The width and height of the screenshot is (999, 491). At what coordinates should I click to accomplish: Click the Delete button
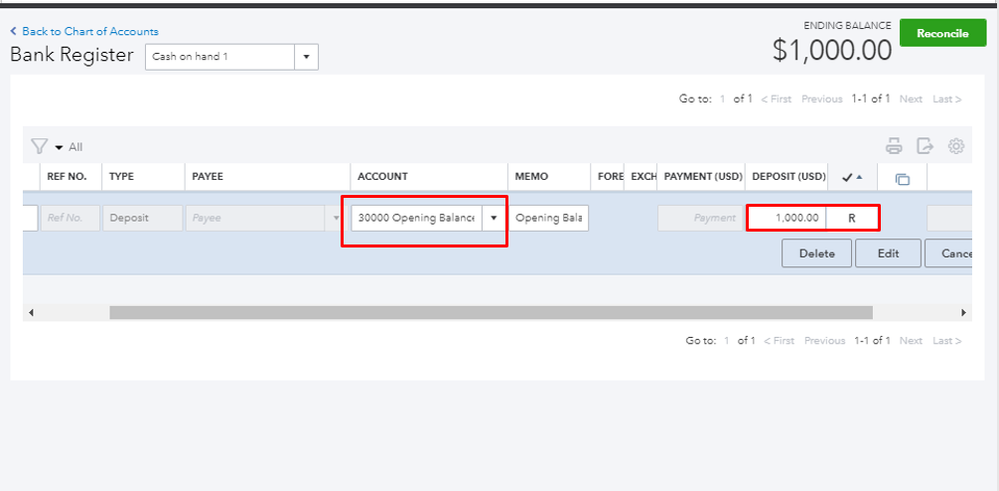817,253
